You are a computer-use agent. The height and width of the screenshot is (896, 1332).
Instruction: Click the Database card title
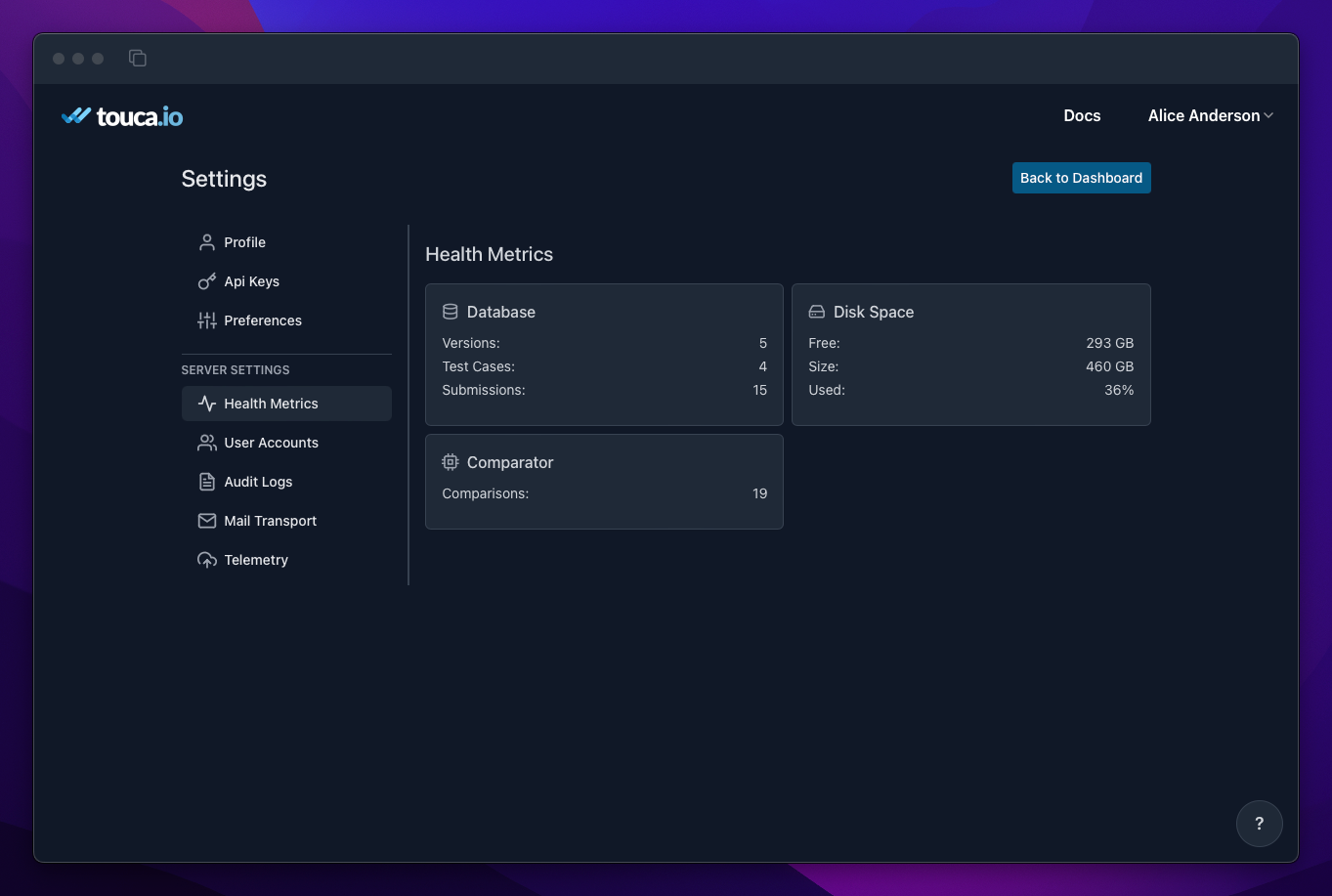pos(501,312)
